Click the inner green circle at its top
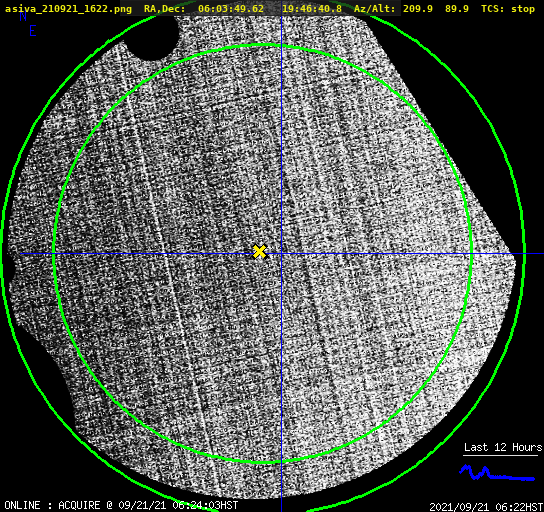This screenshot has height=512, width=544. tap(263, 45)
